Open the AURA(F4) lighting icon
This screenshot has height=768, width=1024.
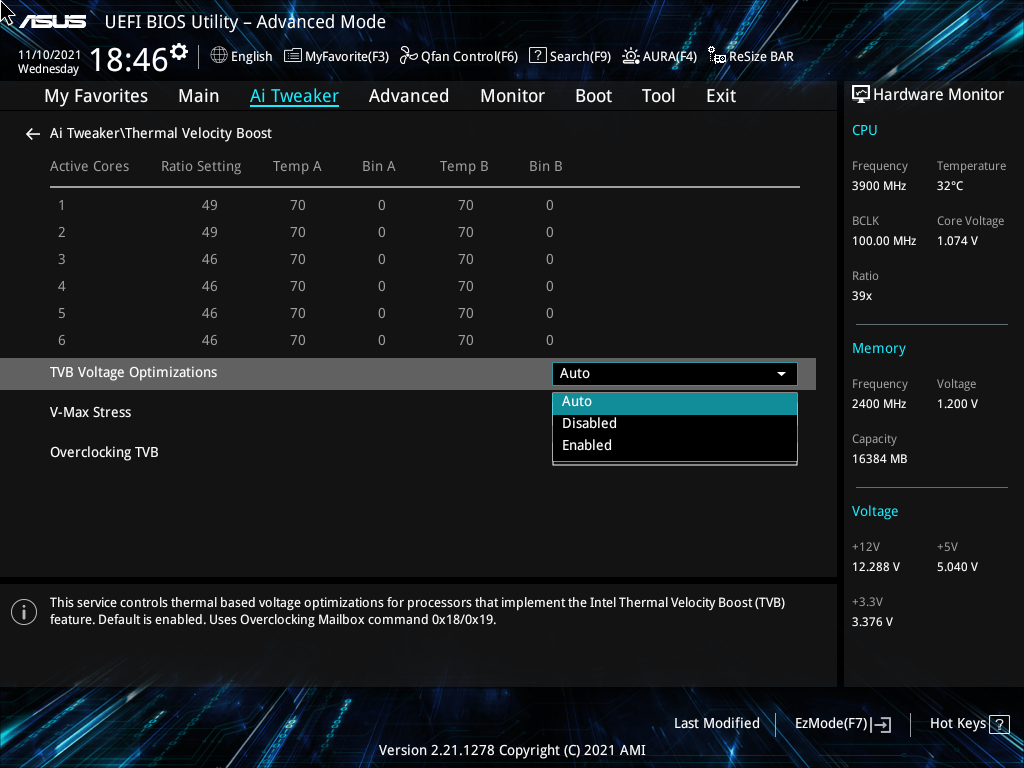[x=630, y=56]
